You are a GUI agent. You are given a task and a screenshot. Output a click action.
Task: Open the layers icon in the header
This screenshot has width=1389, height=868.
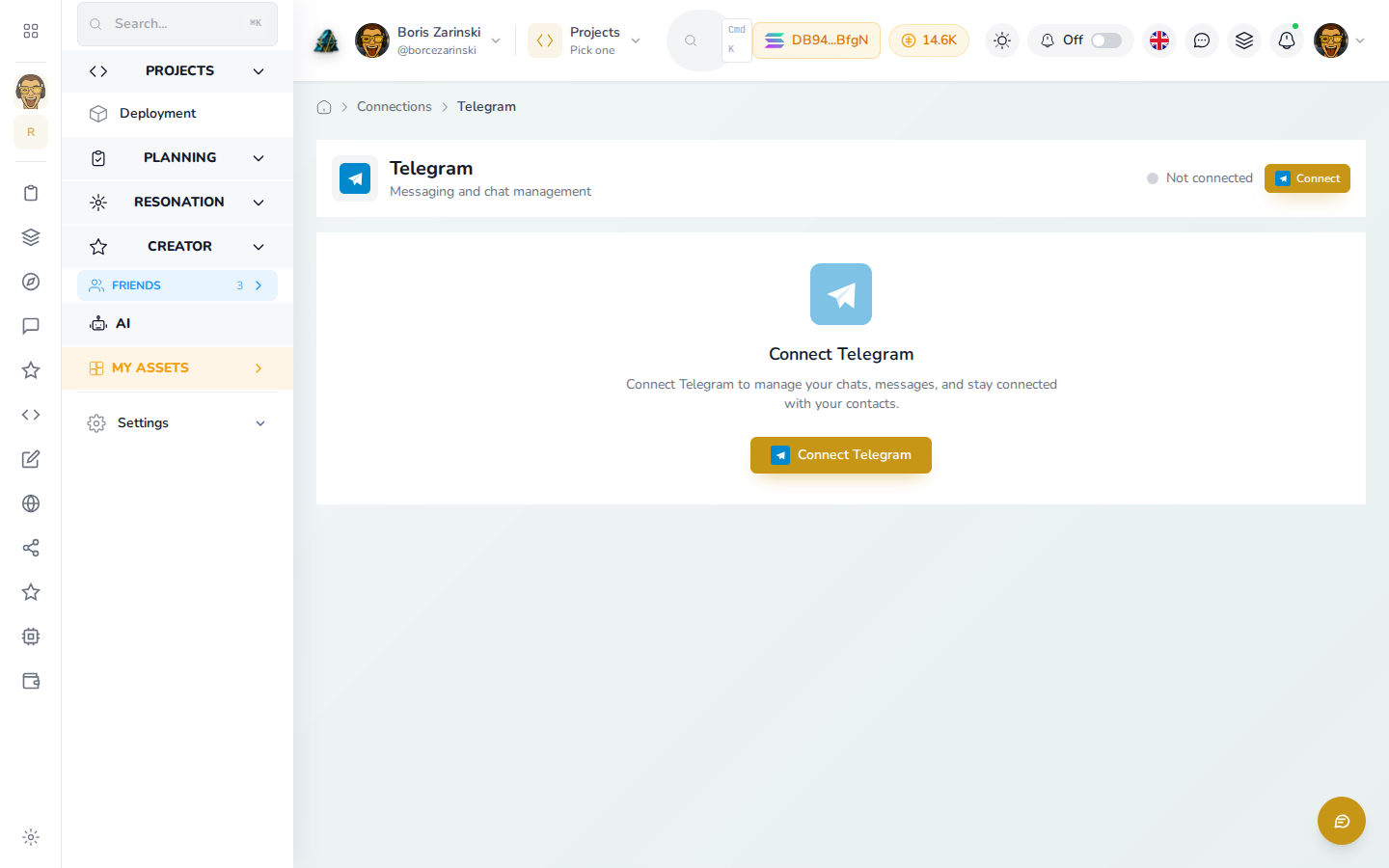click(1244, 41)
